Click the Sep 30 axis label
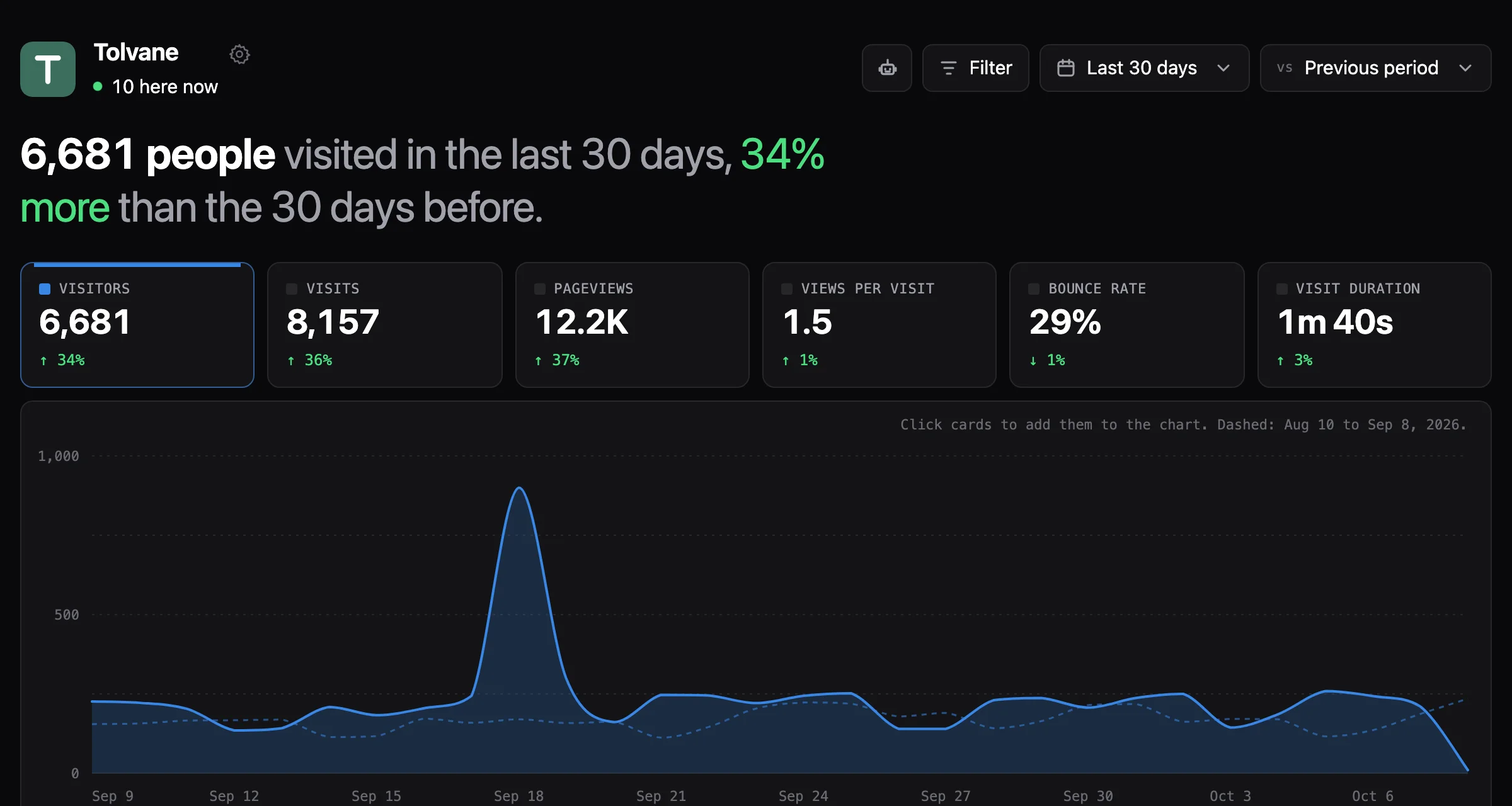Screen dimensions: 1512x806 1088,796
